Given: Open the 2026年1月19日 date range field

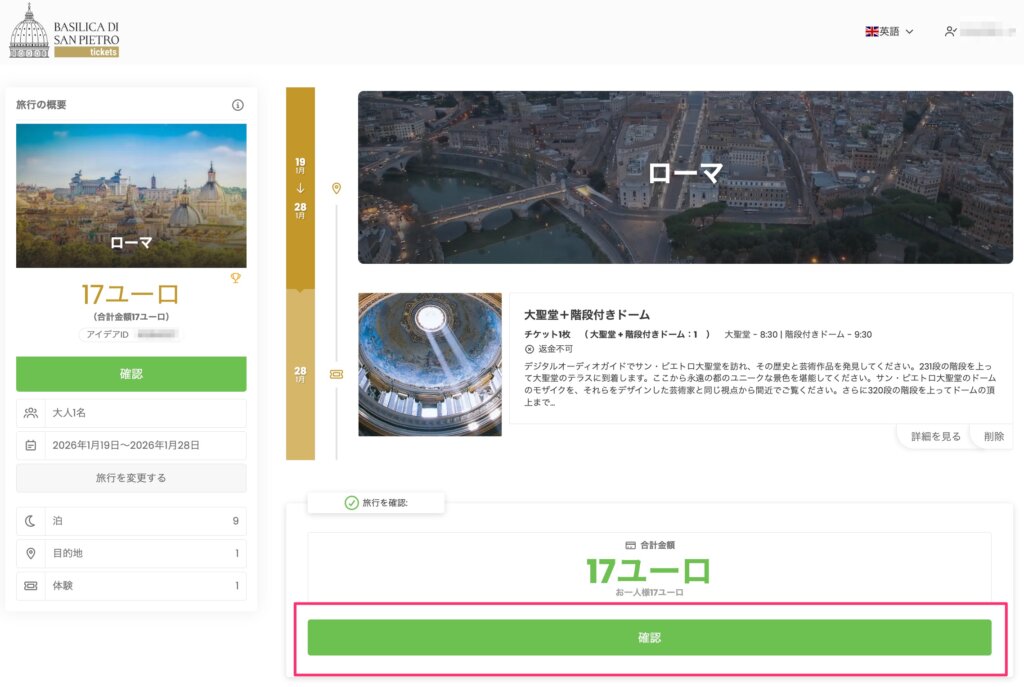Looking at the screenshot, I should pyautogui.click(x=131, y=445).
